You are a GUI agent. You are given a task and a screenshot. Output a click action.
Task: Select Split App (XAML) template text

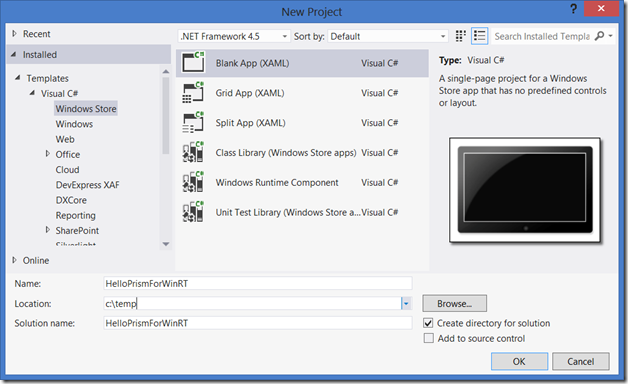click(x=250, y=123)
